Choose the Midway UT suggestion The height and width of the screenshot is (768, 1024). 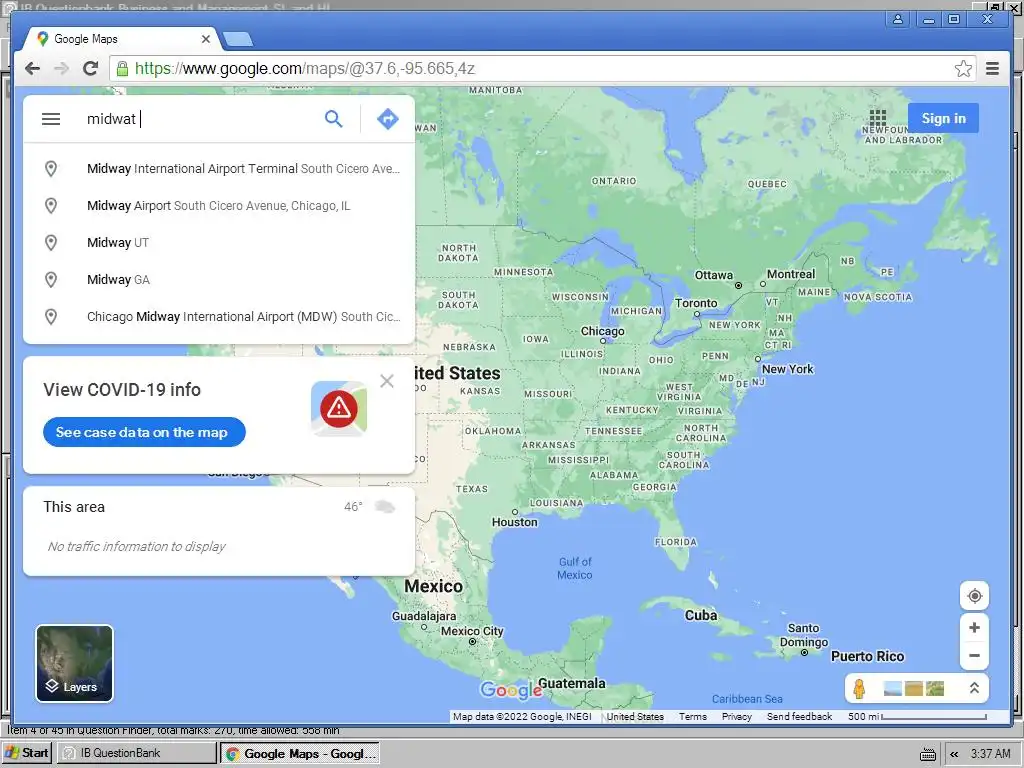[219, 243]
